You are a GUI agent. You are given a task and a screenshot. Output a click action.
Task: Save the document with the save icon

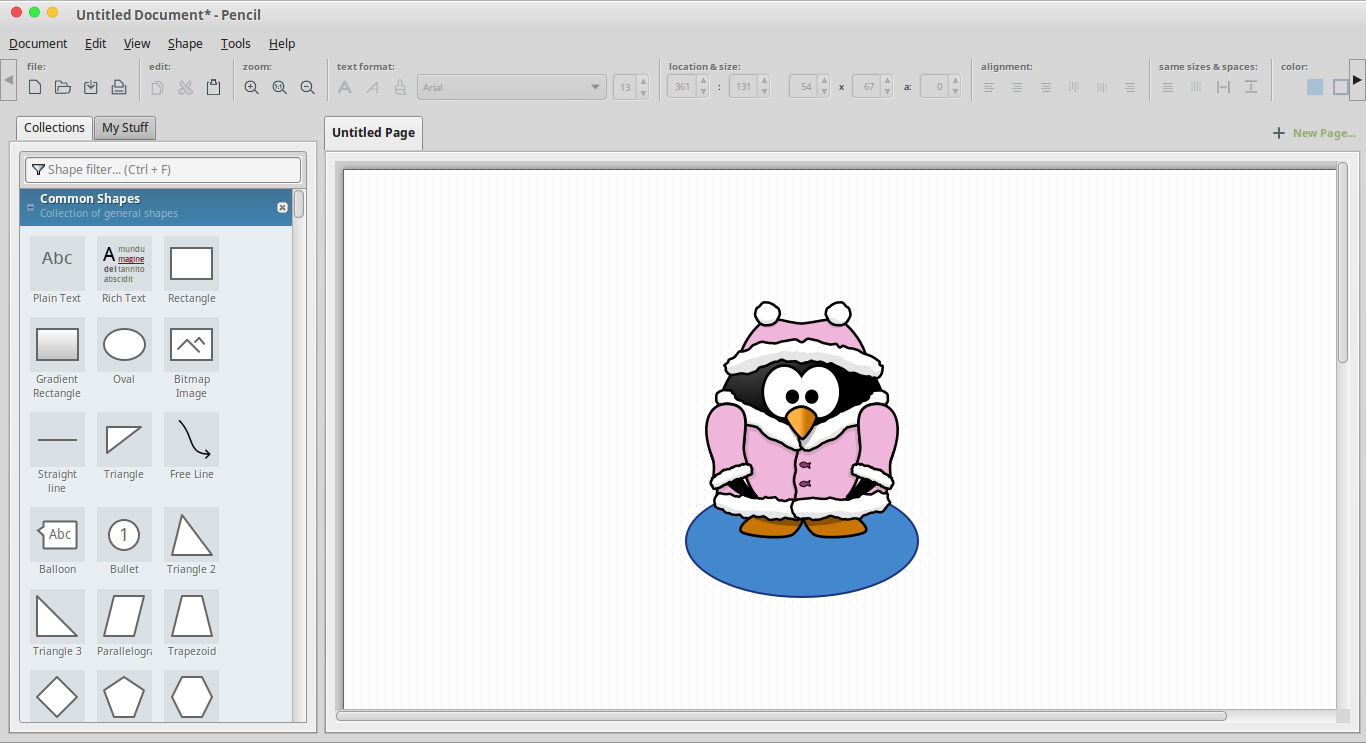coord(91,88)
